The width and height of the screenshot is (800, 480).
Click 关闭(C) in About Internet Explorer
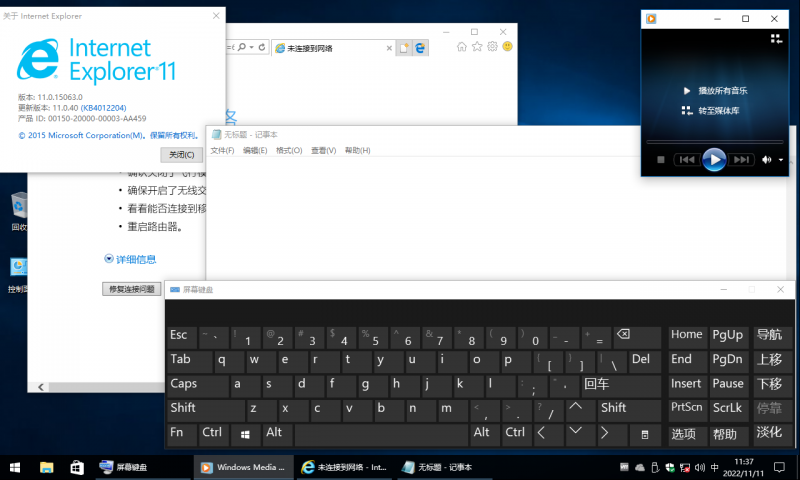coord(182,155)
